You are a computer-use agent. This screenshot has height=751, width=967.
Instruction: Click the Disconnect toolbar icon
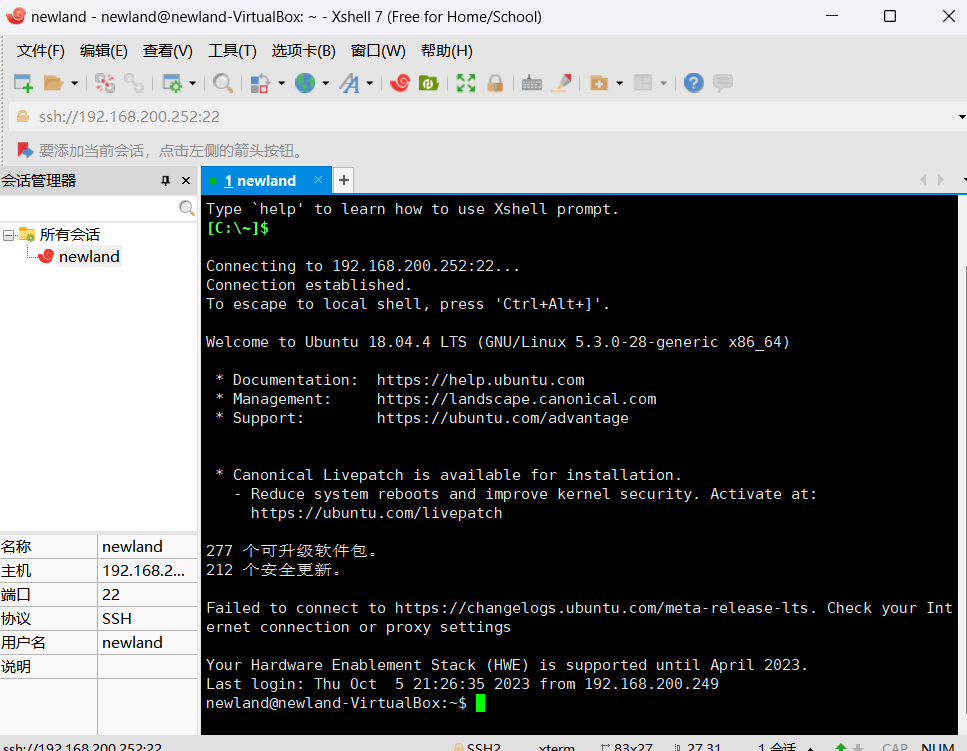105,83
